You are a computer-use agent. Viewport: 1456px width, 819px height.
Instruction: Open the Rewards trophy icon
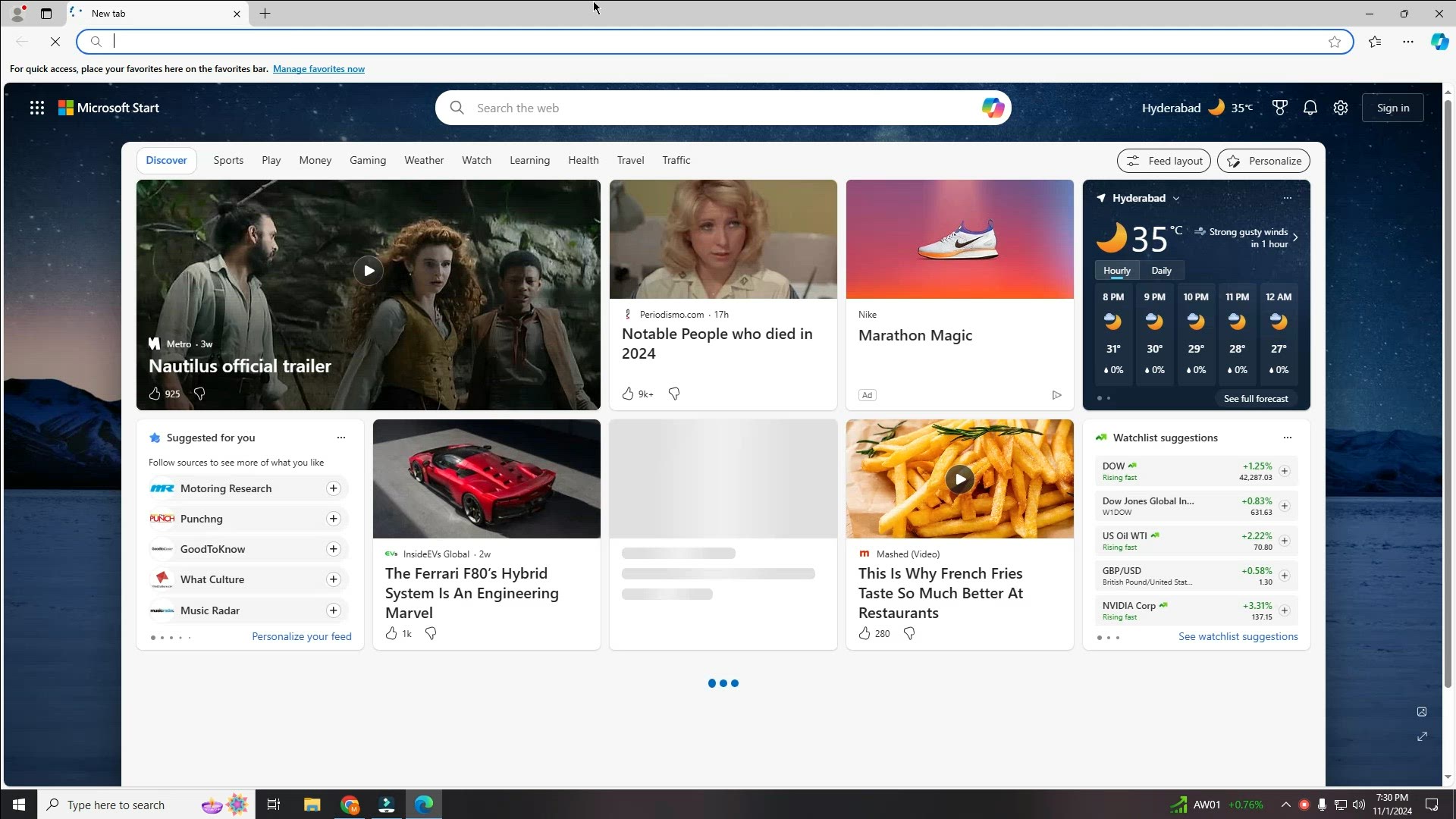(1280, 108)
